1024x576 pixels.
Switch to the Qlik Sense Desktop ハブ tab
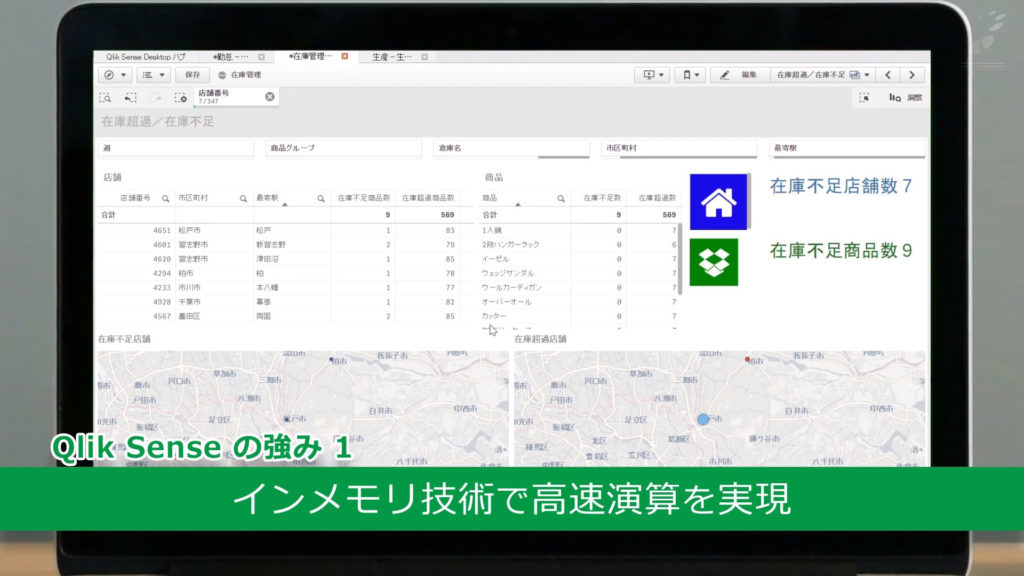pos(146,57)
